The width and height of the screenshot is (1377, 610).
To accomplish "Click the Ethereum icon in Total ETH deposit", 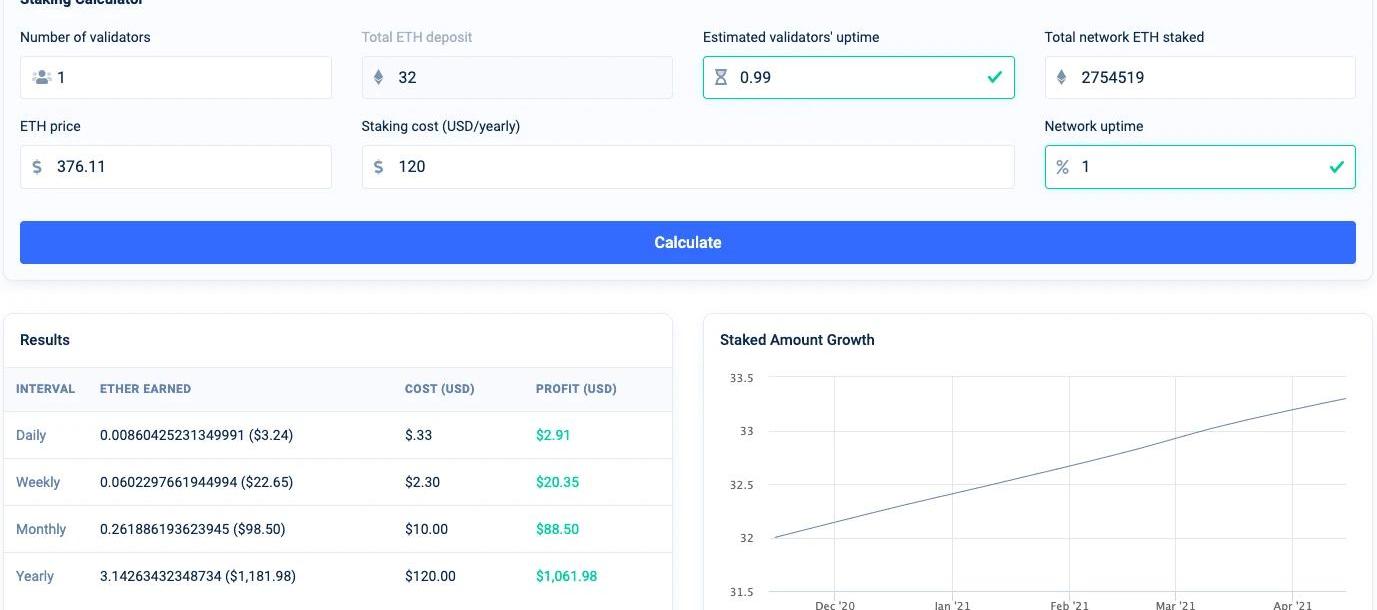I will (x=378, y=77).
